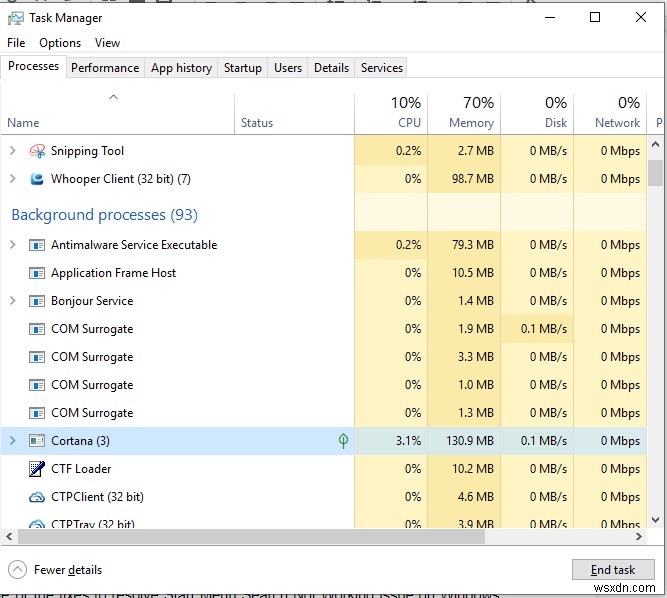
Task: Click the End task button
Action: click(x=613, y=570)
